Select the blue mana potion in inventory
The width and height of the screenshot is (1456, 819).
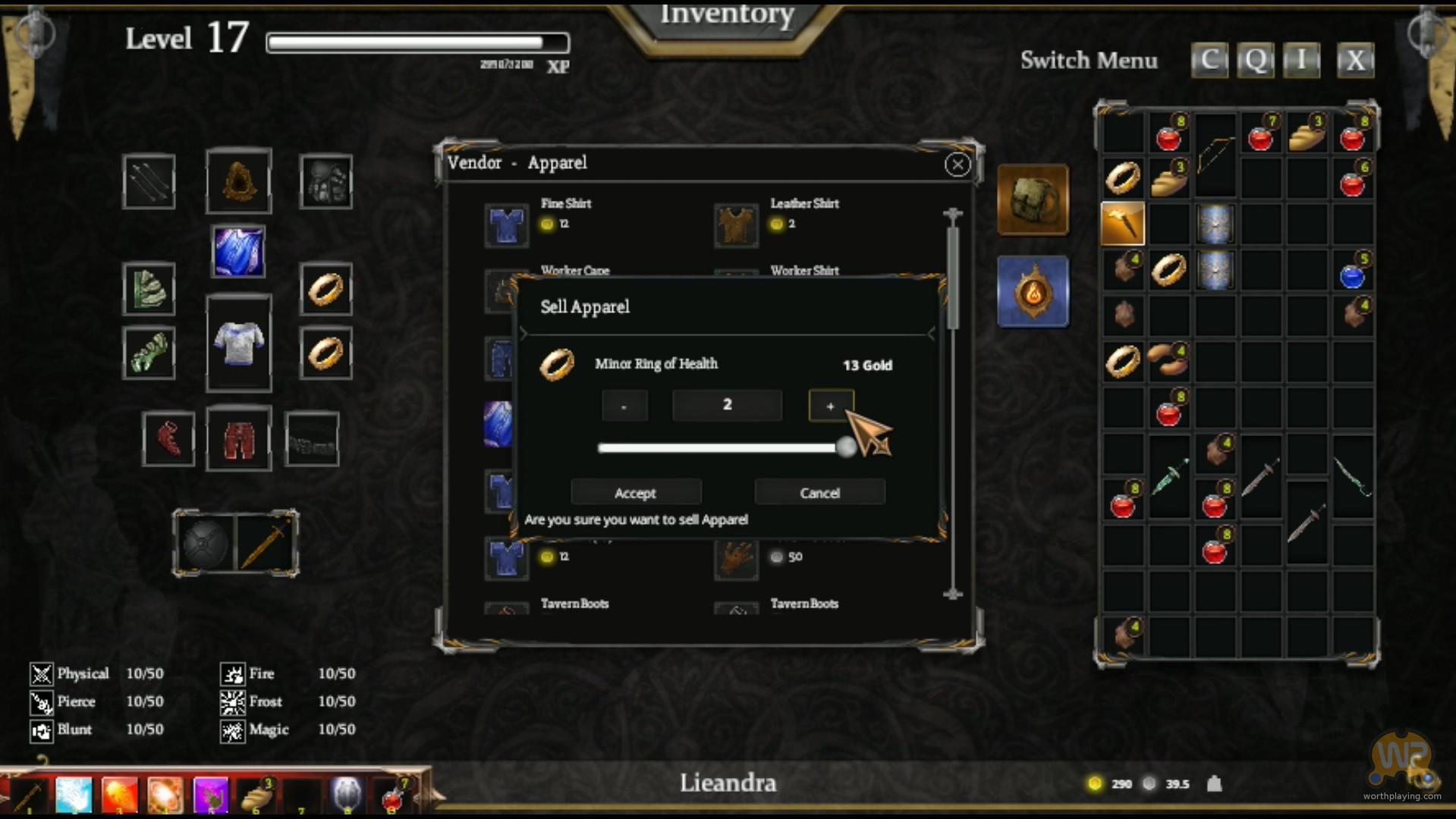point(1352,275)
